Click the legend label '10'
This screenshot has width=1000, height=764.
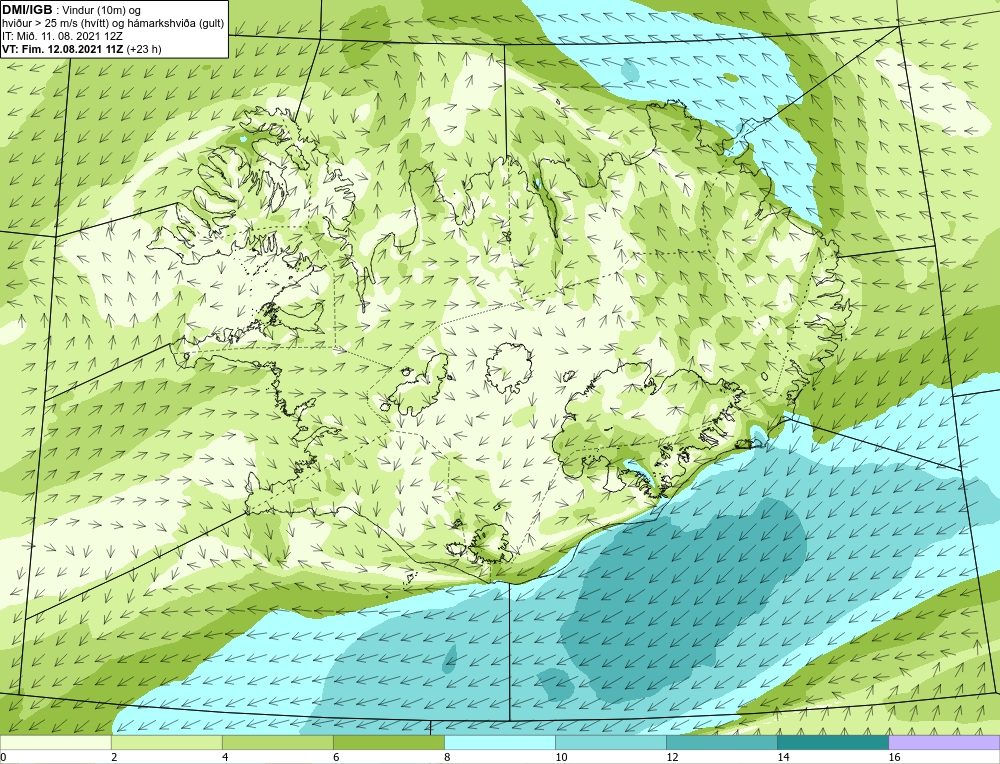tap(561, 757)
